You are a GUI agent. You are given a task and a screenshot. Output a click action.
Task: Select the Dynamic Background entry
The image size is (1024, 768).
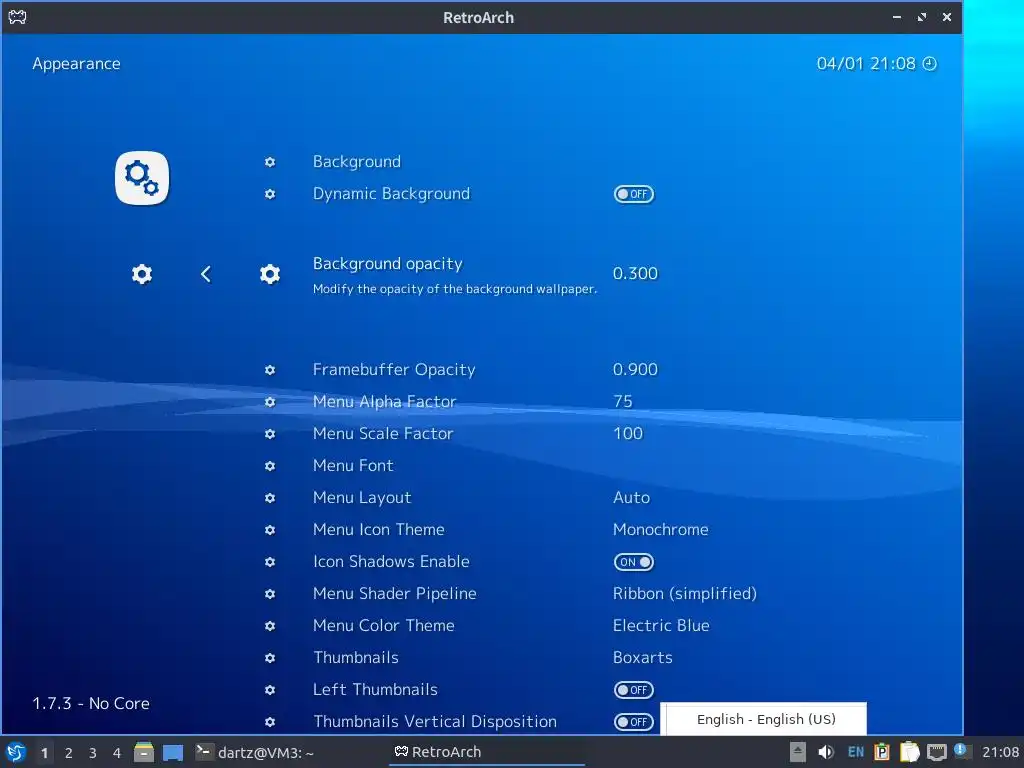[391, 194]
